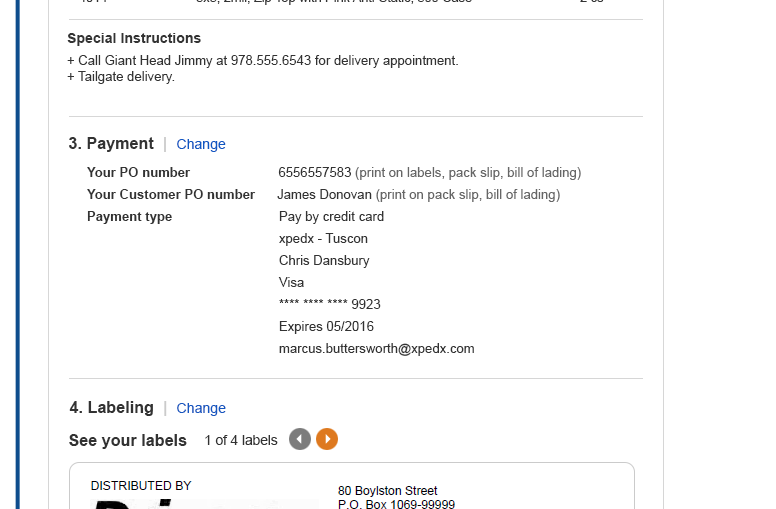Click the DISTRIBUTED BY label preview
The height and width of the screenshot is (509, 776).
(x=141, y=486)
